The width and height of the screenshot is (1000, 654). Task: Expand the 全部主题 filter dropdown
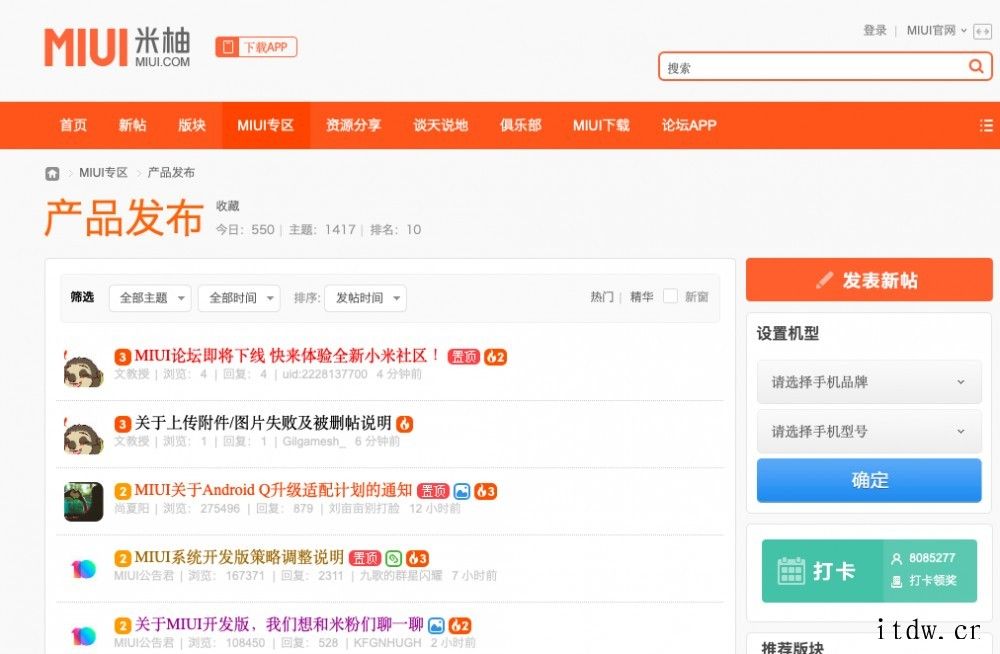point(150,298)
